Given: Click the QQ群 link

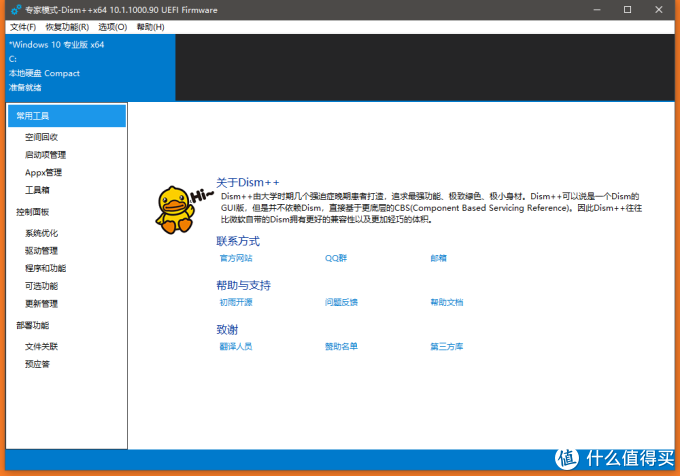Looking at the screenshot, I should coord(336,258).
